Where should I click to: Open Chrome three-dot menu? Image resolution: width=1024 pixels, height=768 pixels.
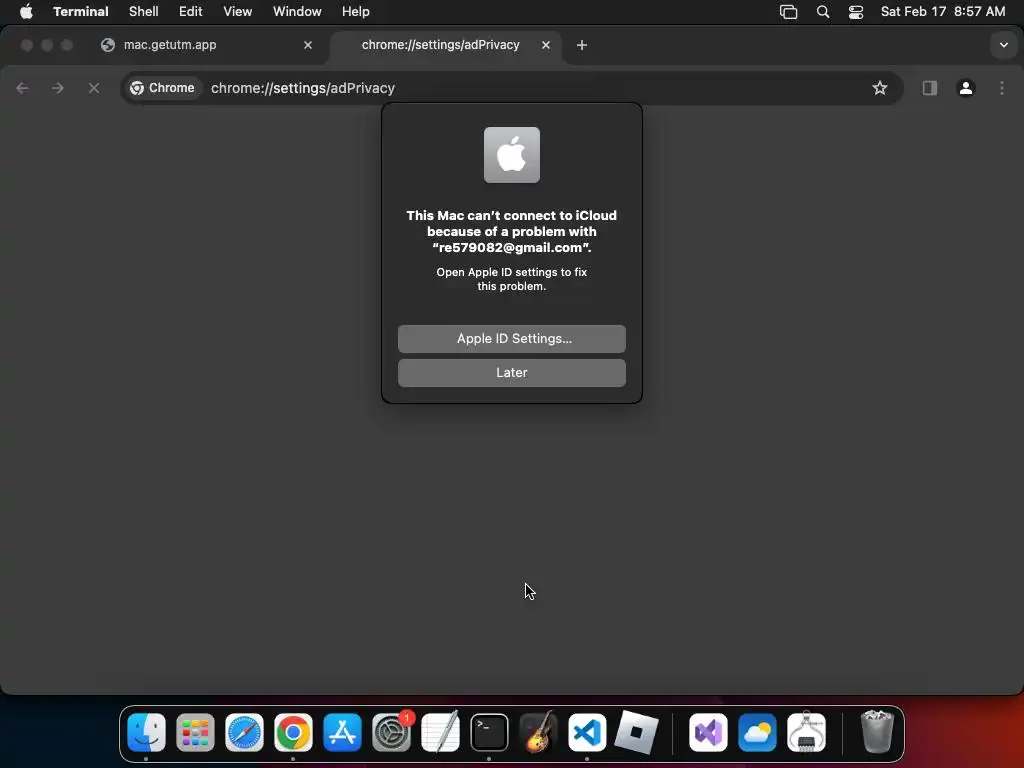point(1002,88)
